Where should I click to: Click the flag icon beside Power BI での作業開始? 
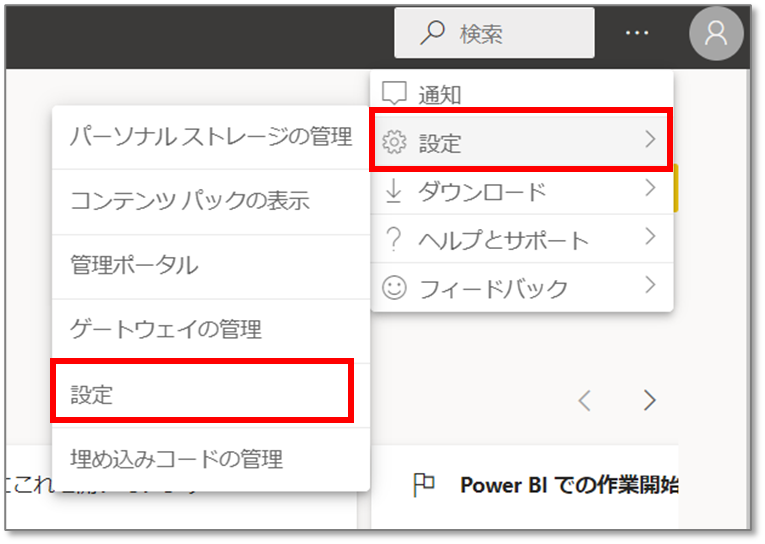tap(423, 484)
